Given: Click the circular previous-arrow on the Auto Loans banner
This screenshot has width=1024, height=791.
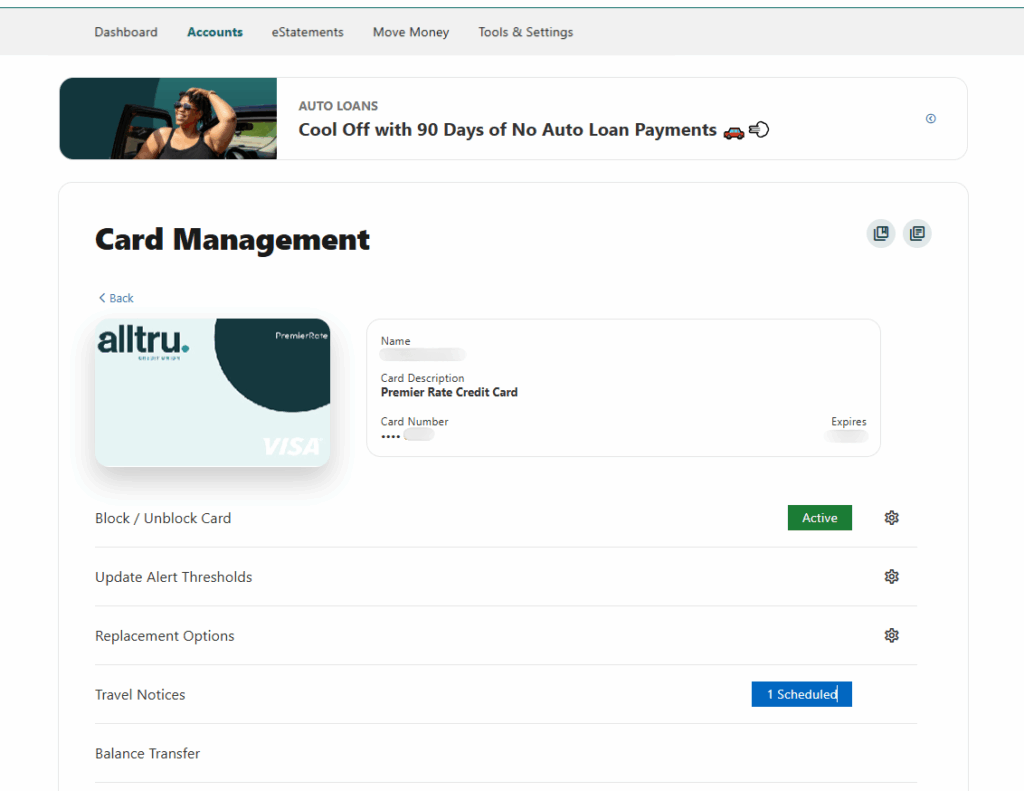Looking at the screenshot, I should tap(930, 118).
